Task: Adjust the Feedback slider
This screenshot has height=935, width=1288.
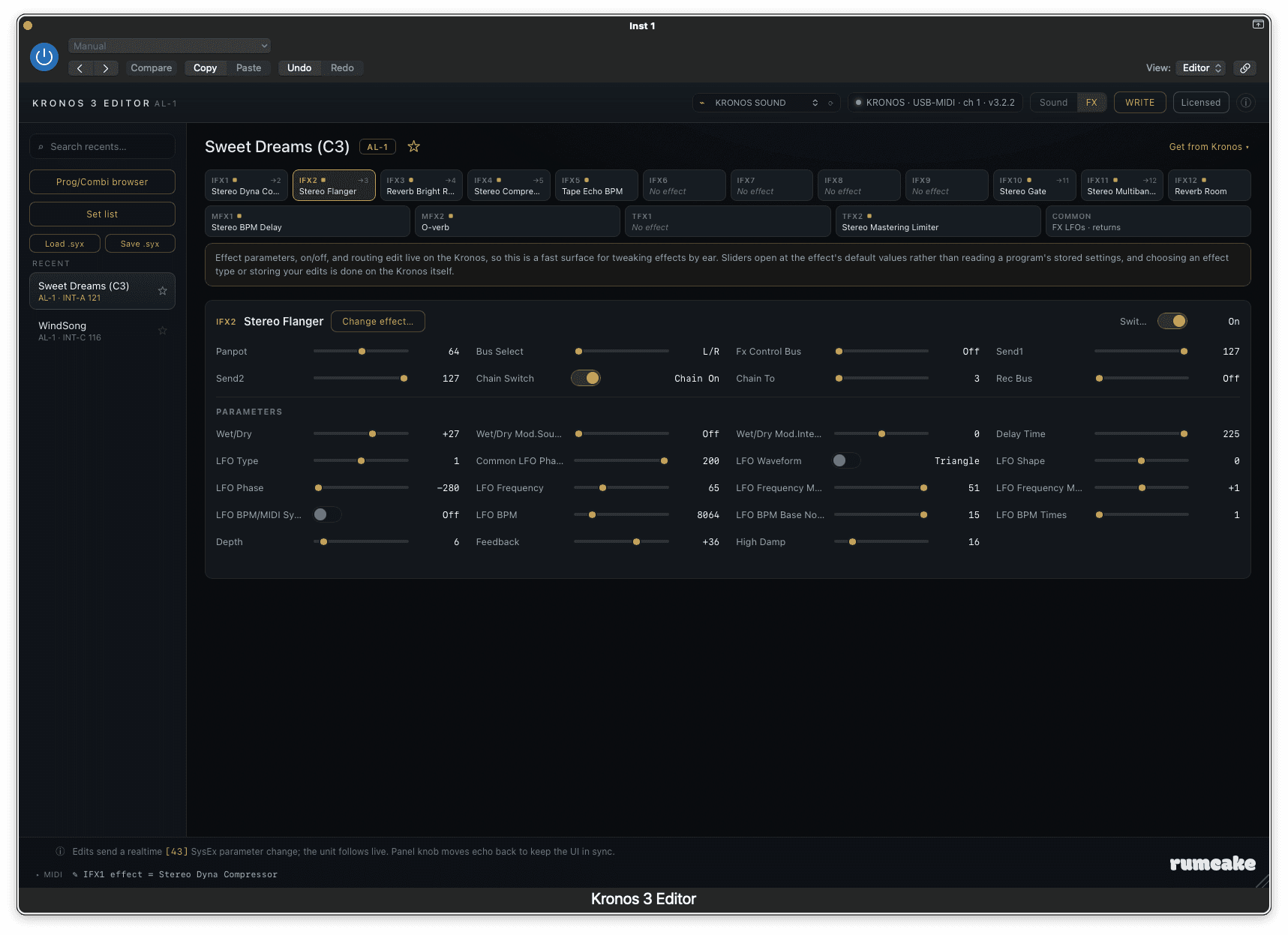Action: (621, 541)
